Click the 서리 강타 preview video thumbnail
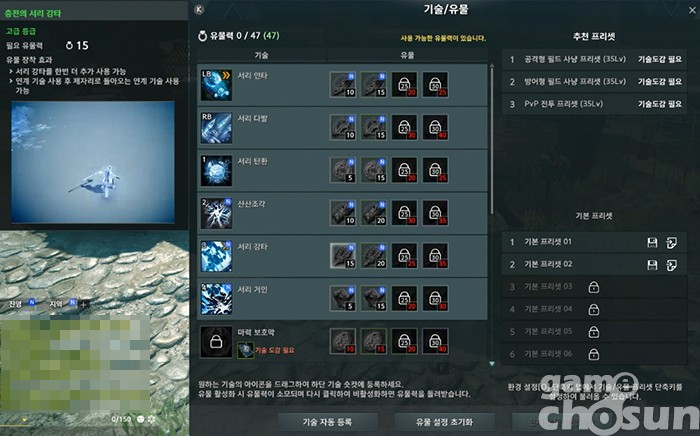 click(x=93, y=162)
